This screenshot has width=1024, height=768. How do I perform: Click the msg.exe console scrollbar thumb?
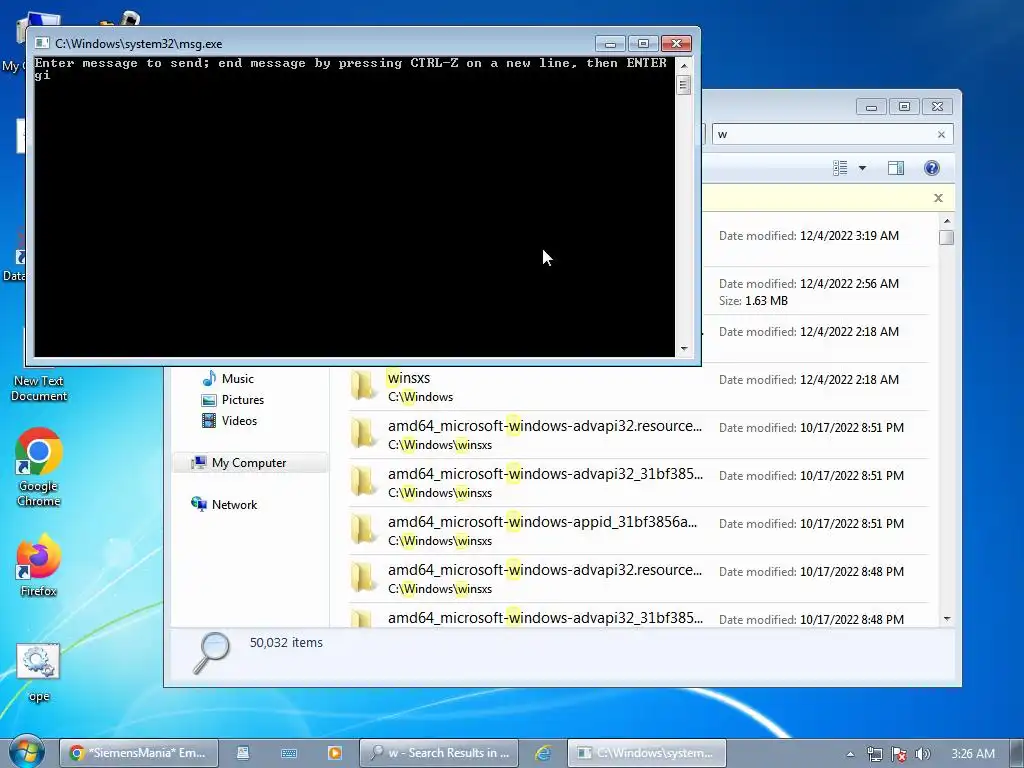pos(684,85)
